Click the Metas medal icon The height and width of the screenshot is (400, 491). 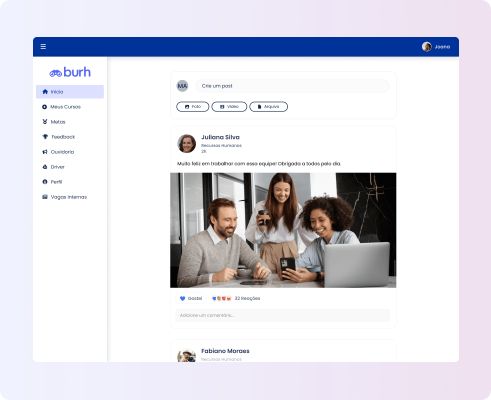[45, 122]
